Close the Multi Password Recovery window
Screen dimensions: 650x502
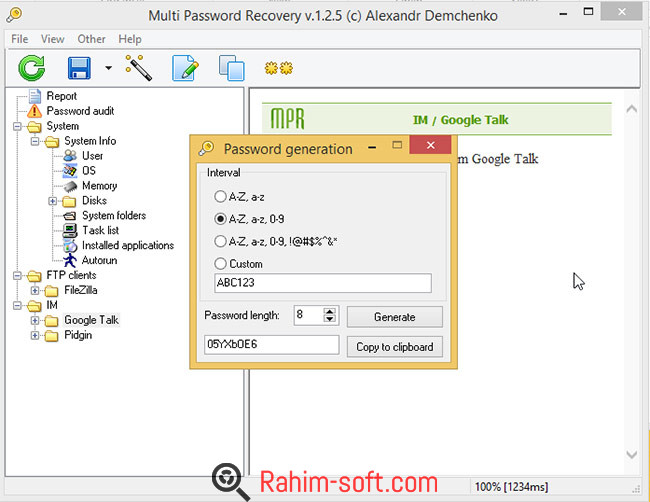pos(621,12)
